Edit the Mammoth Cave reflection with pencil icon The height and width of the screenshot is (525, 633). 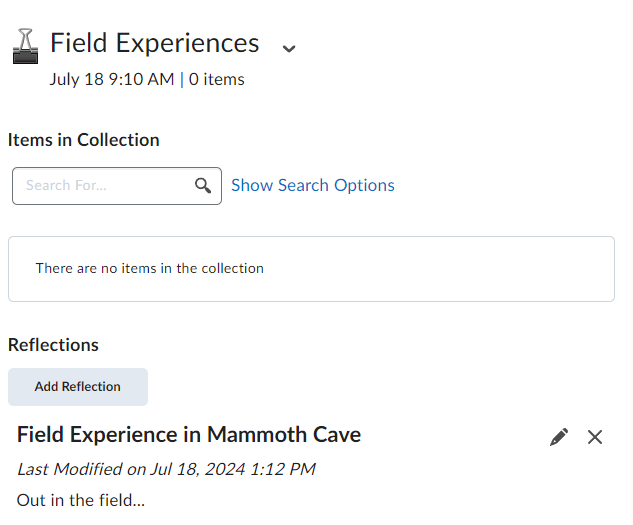[x=559, y=437]
